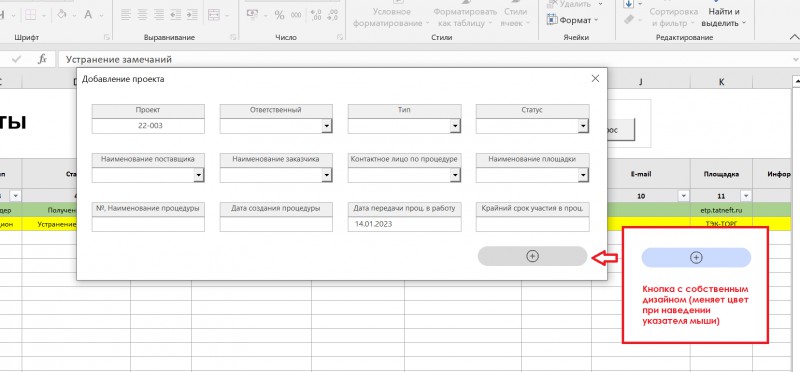Open the Ответственный combo box
The width and height of the screenshot is (800, 372).
327,126
